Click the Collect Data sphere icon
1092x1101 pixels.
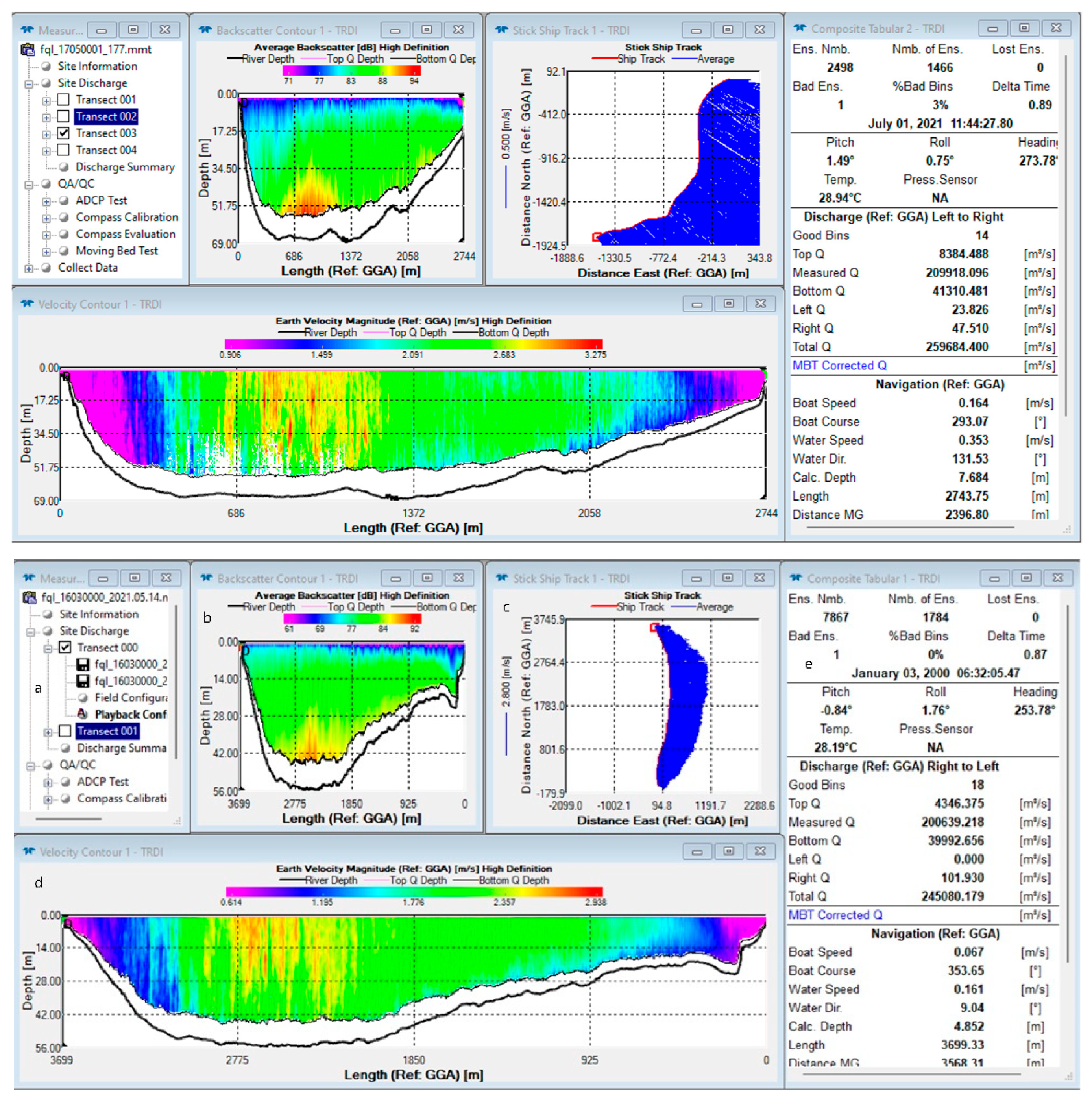click(47, 268)
